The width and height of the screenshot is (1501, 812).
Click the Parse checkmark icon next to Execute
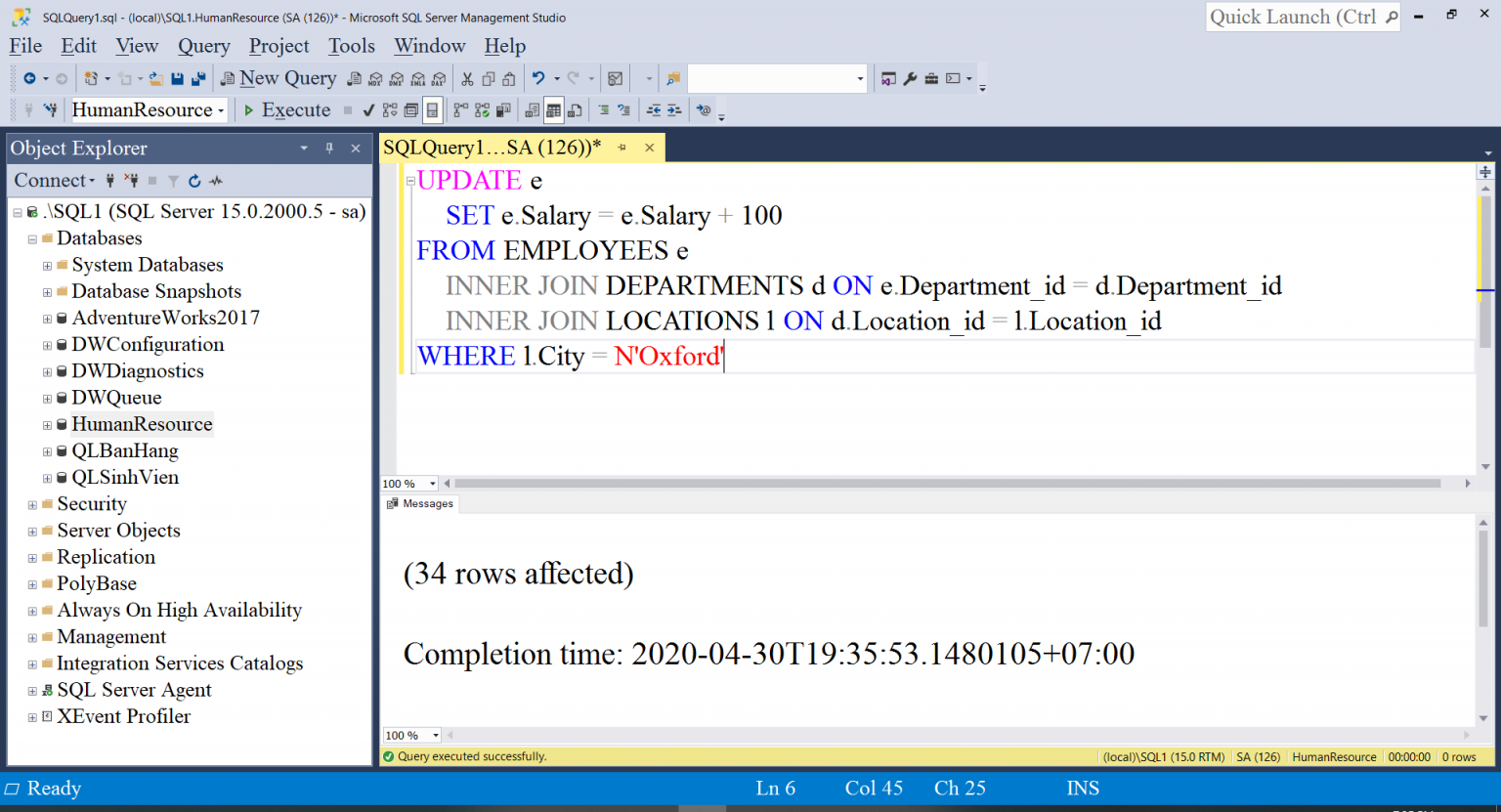coord(368,110)
